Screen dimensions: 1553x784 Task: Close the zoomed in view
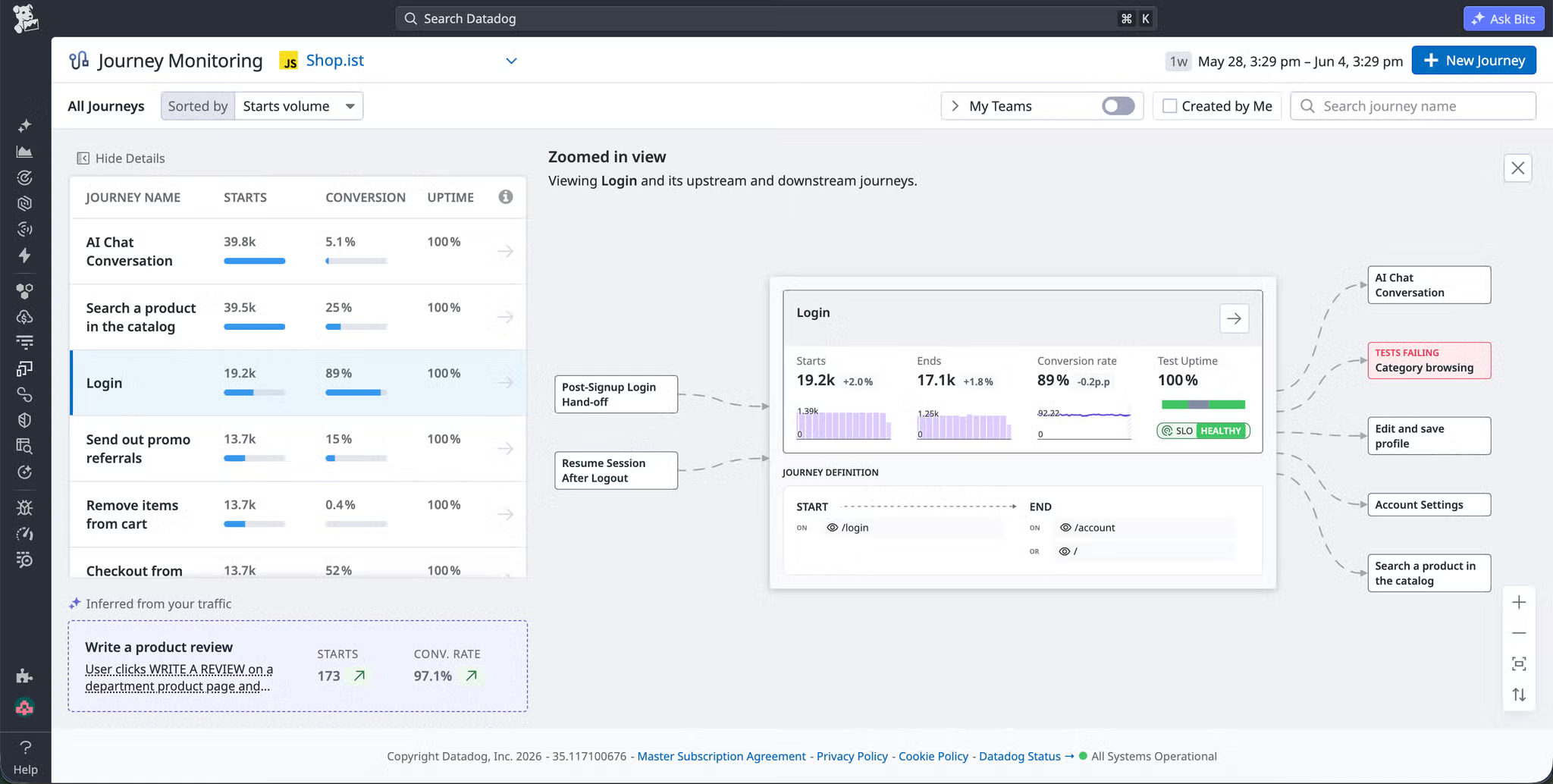click(1517, 168)
